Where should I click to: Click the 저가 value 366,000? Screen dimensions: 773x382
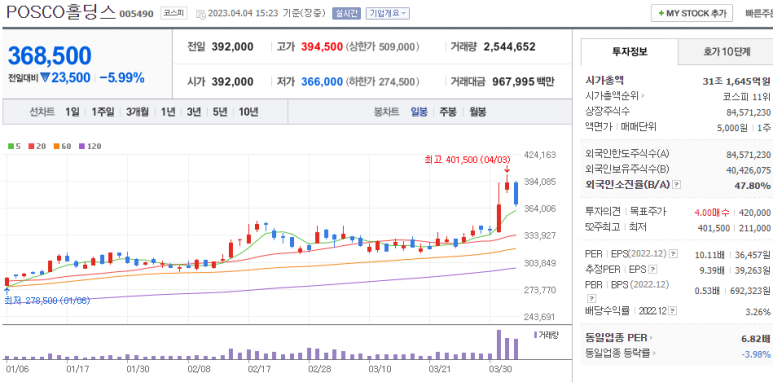click(x=322, y=82)
